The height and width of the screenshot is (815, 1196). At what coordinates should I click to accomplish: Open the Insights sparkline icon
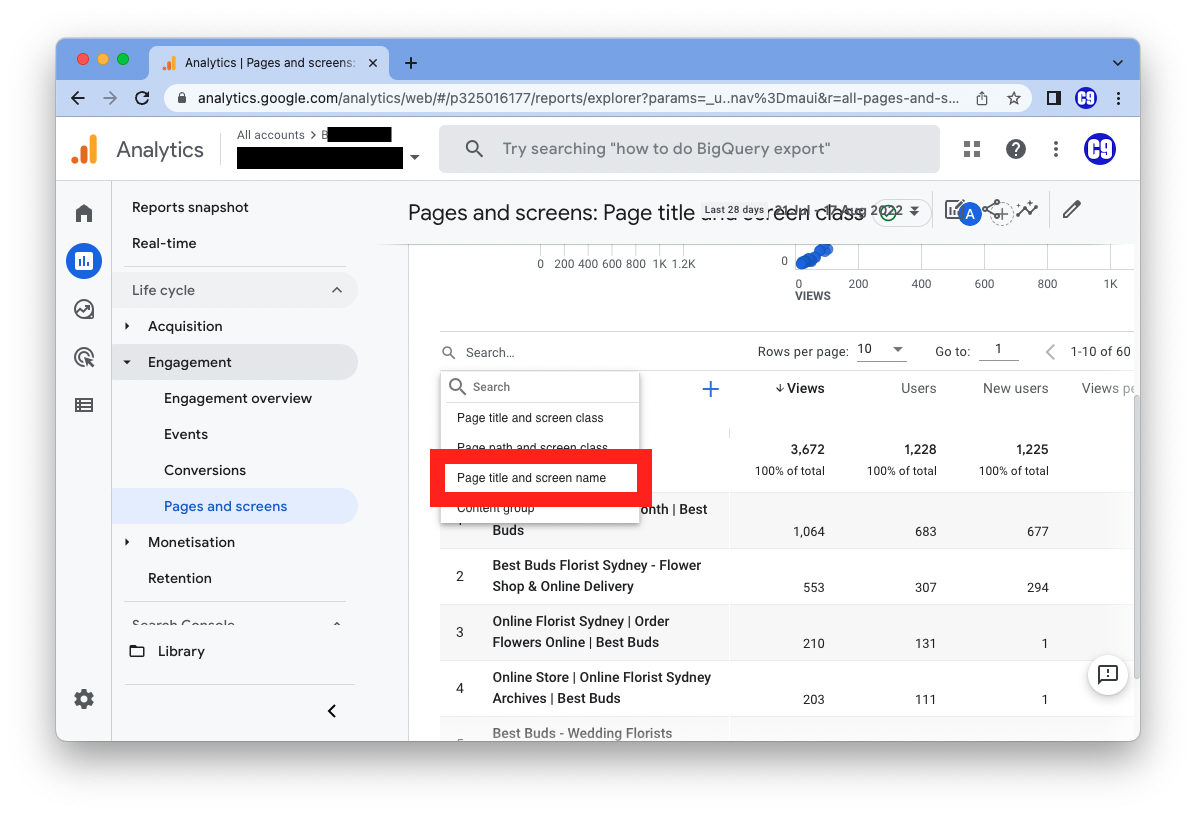pos(1027,210)
